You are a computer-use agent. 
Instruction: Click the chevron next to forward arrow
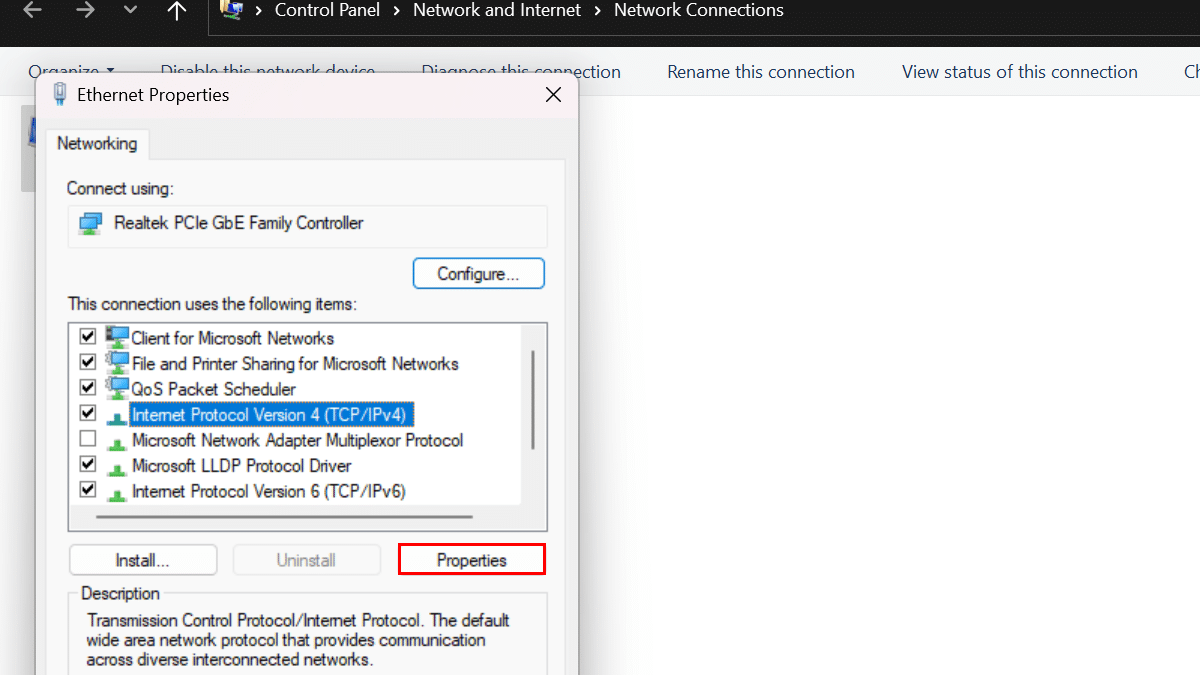coord(130,11)
